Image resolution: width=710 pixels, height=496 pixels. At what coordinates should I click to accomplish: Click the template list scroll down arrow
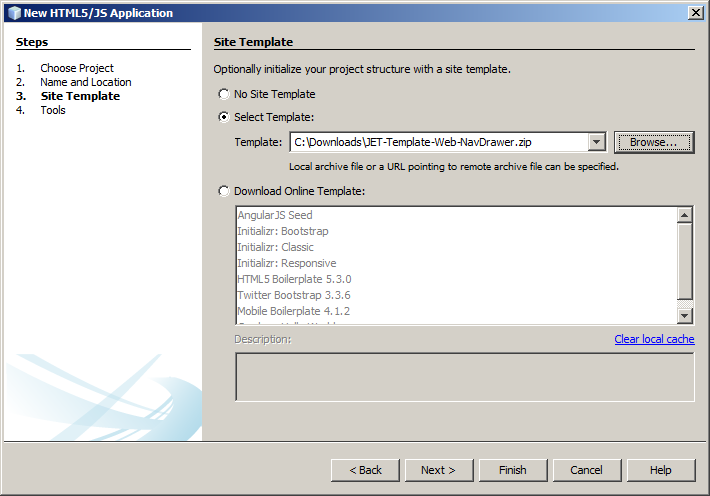[x=685, y=315]
